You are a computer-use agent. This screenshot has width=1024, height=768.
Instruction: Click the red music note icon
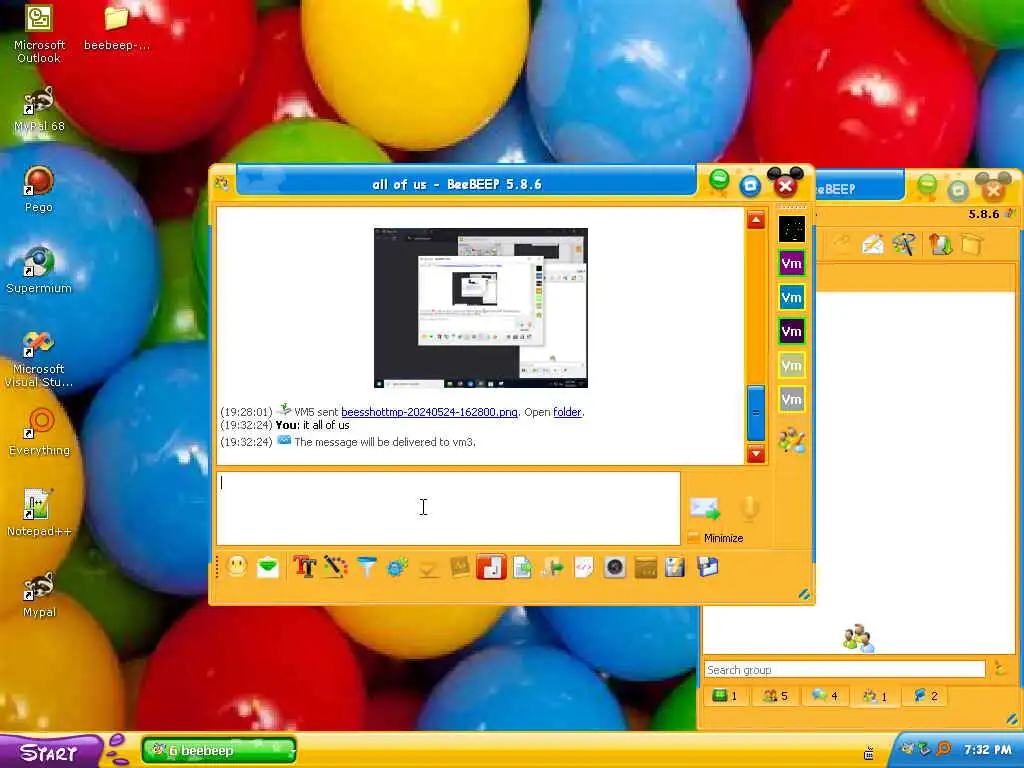click(491, 566)
